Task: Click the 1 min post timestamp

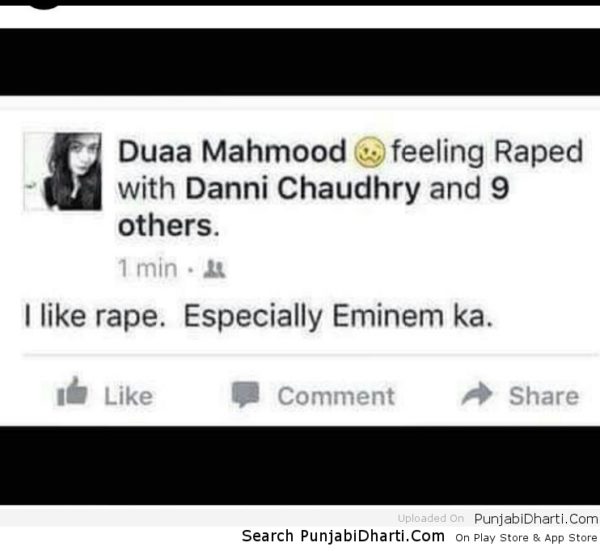Action: tap(147, 268)
